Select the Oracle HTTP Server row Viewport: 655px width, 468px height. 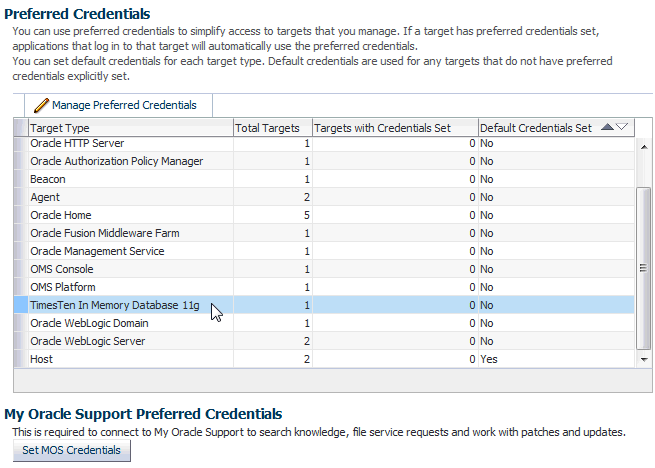pyautogui.click(x=324, y=143)
